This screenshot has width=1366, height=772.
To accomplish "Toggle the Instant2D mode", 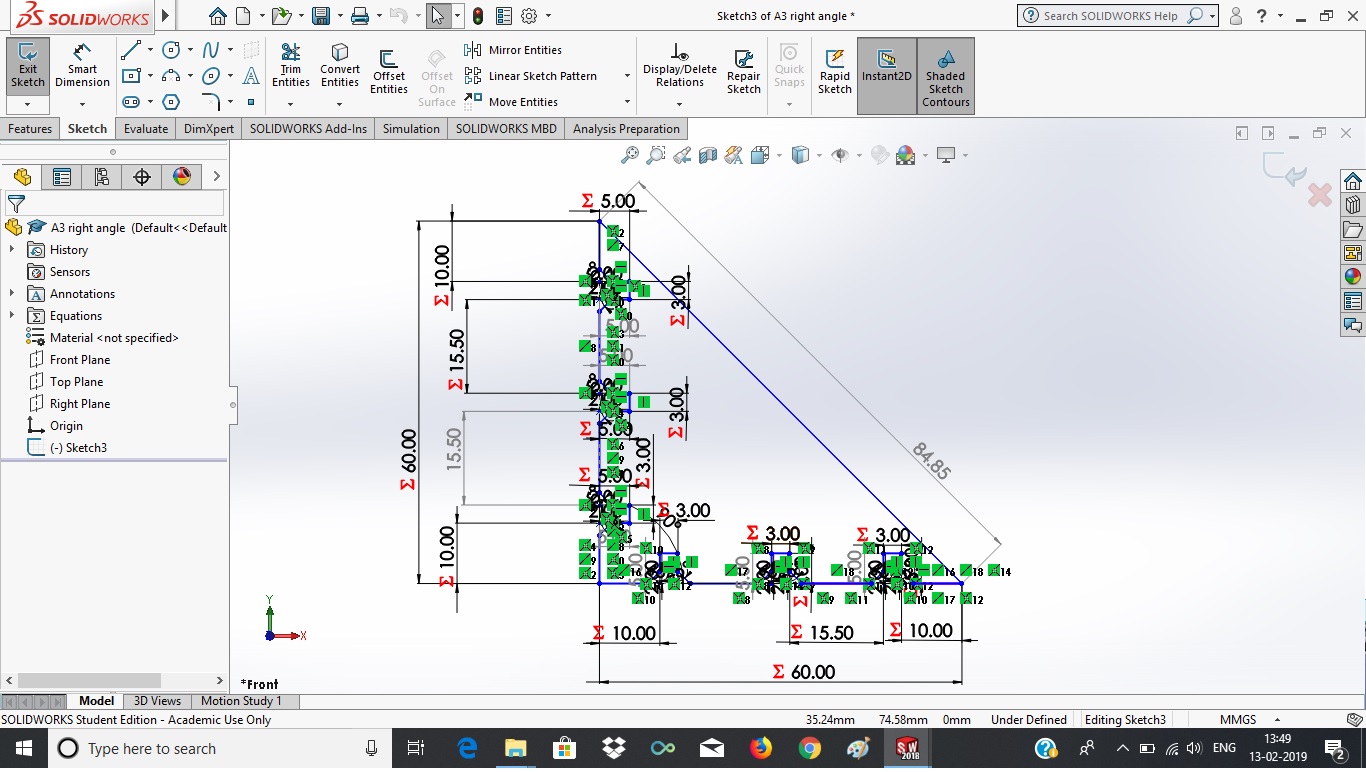I will coord(886,66).
